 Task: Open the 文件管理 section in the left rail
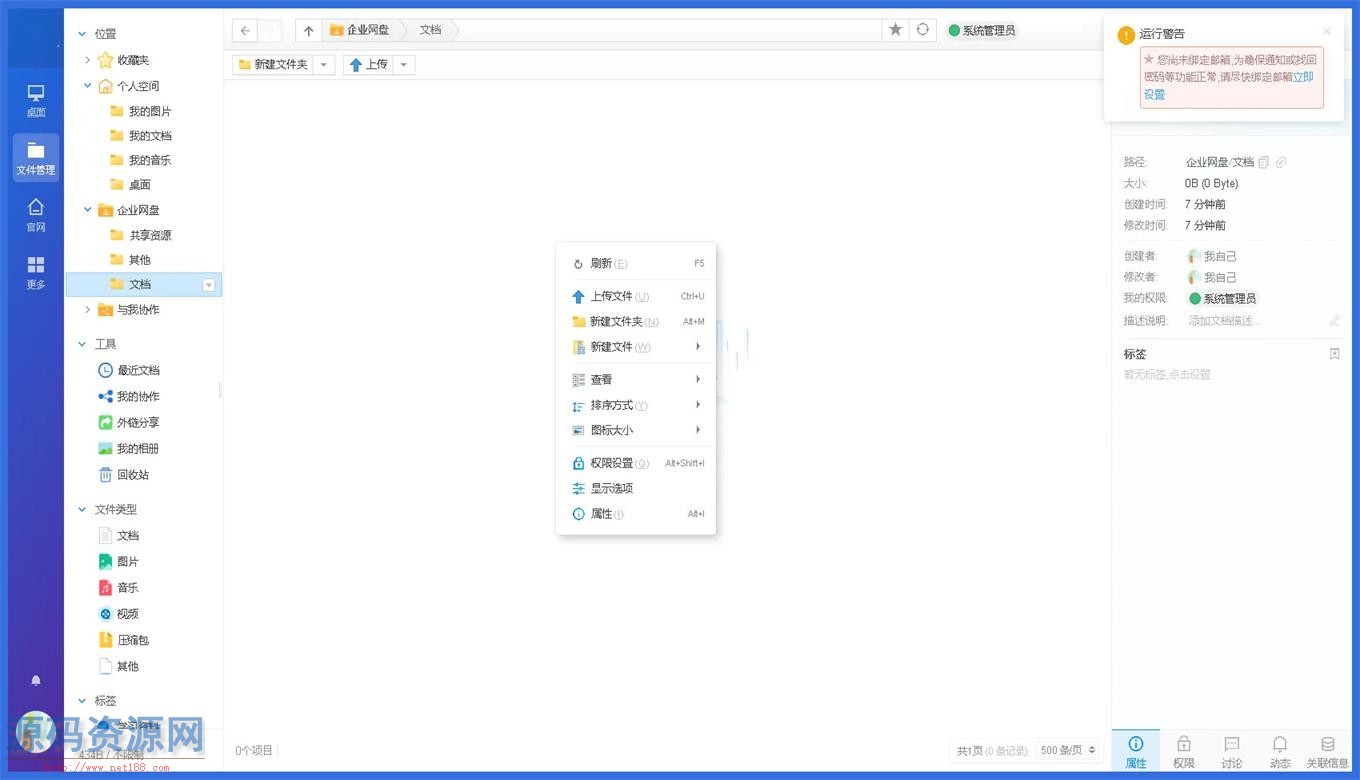click(35, 157)
